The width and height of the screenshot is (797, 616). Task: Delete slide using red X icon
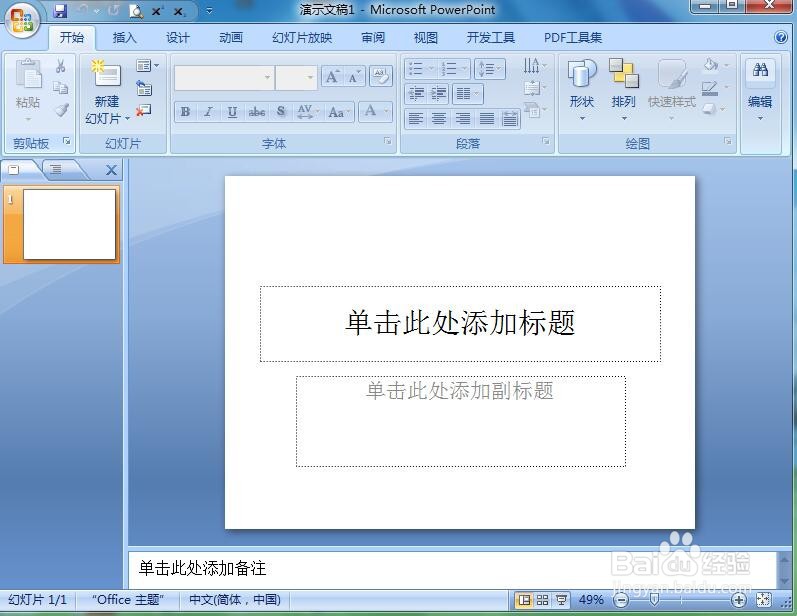(143, 110)
